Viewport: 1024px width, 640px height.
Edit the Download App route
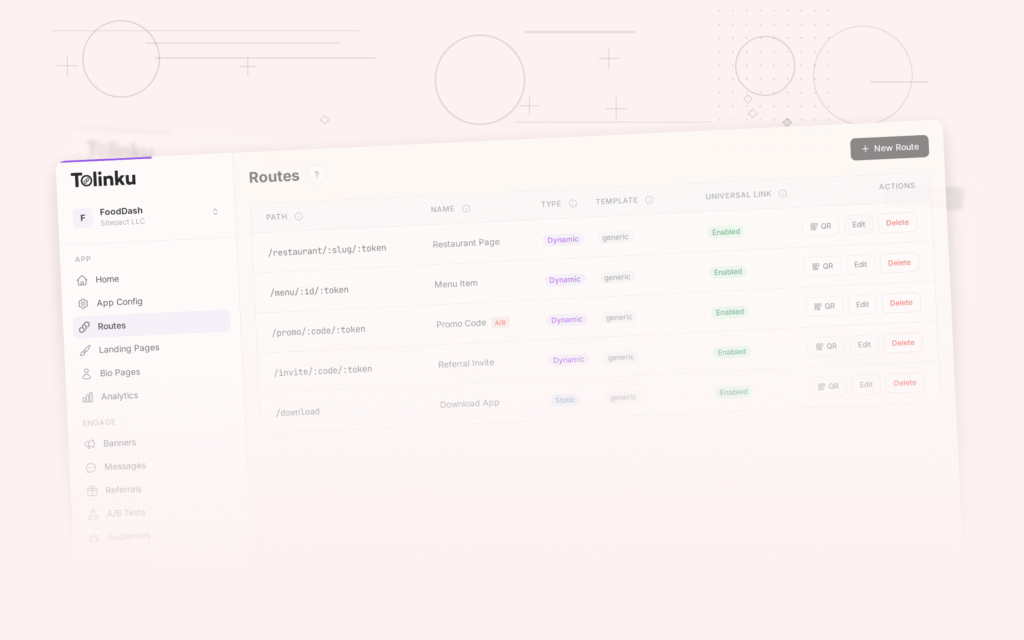pyautogui.click(x=866, y=385)
